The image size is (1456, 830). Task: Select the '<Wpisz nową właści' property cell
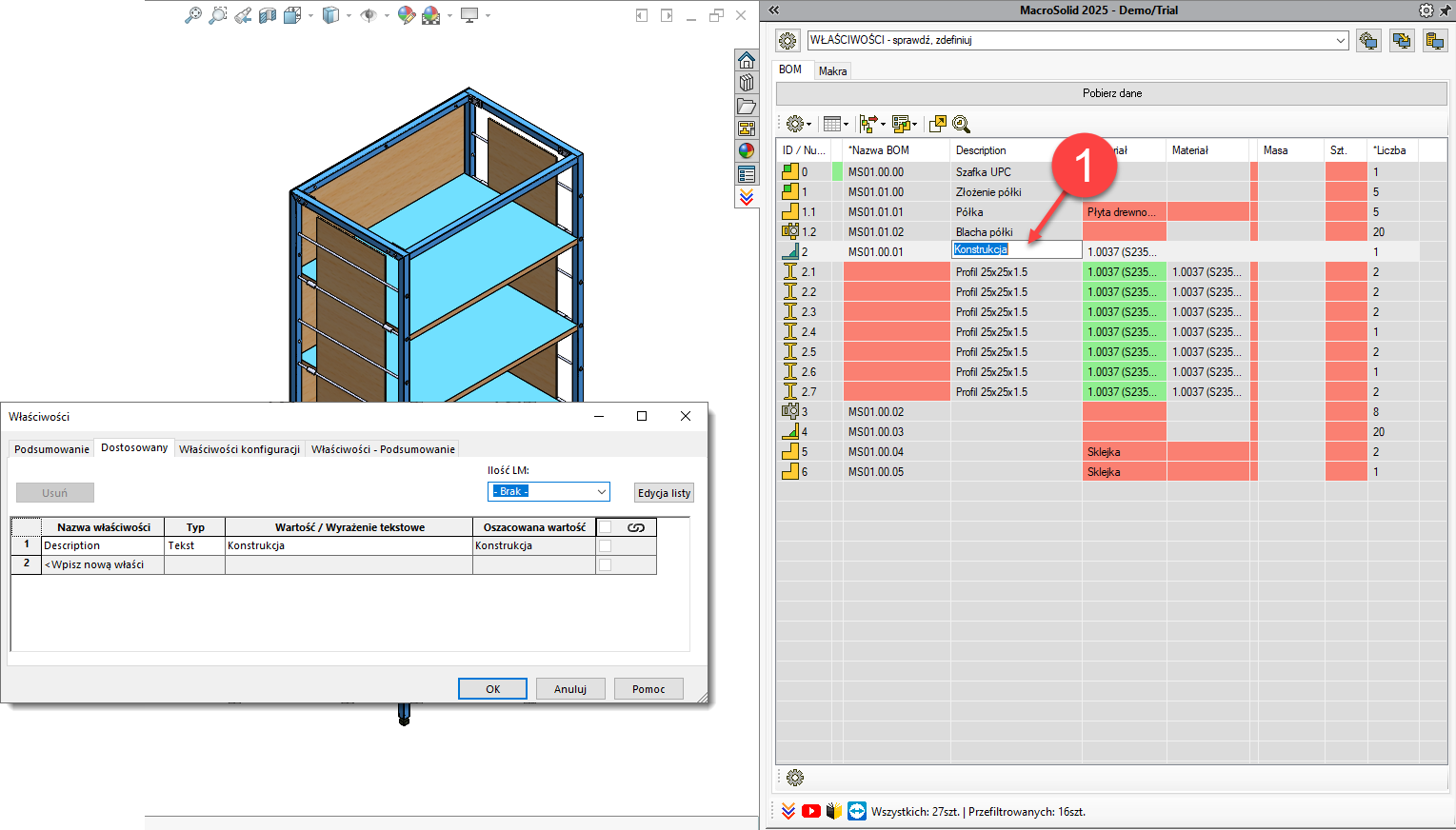pyautogui.click(x=103, y=564)
